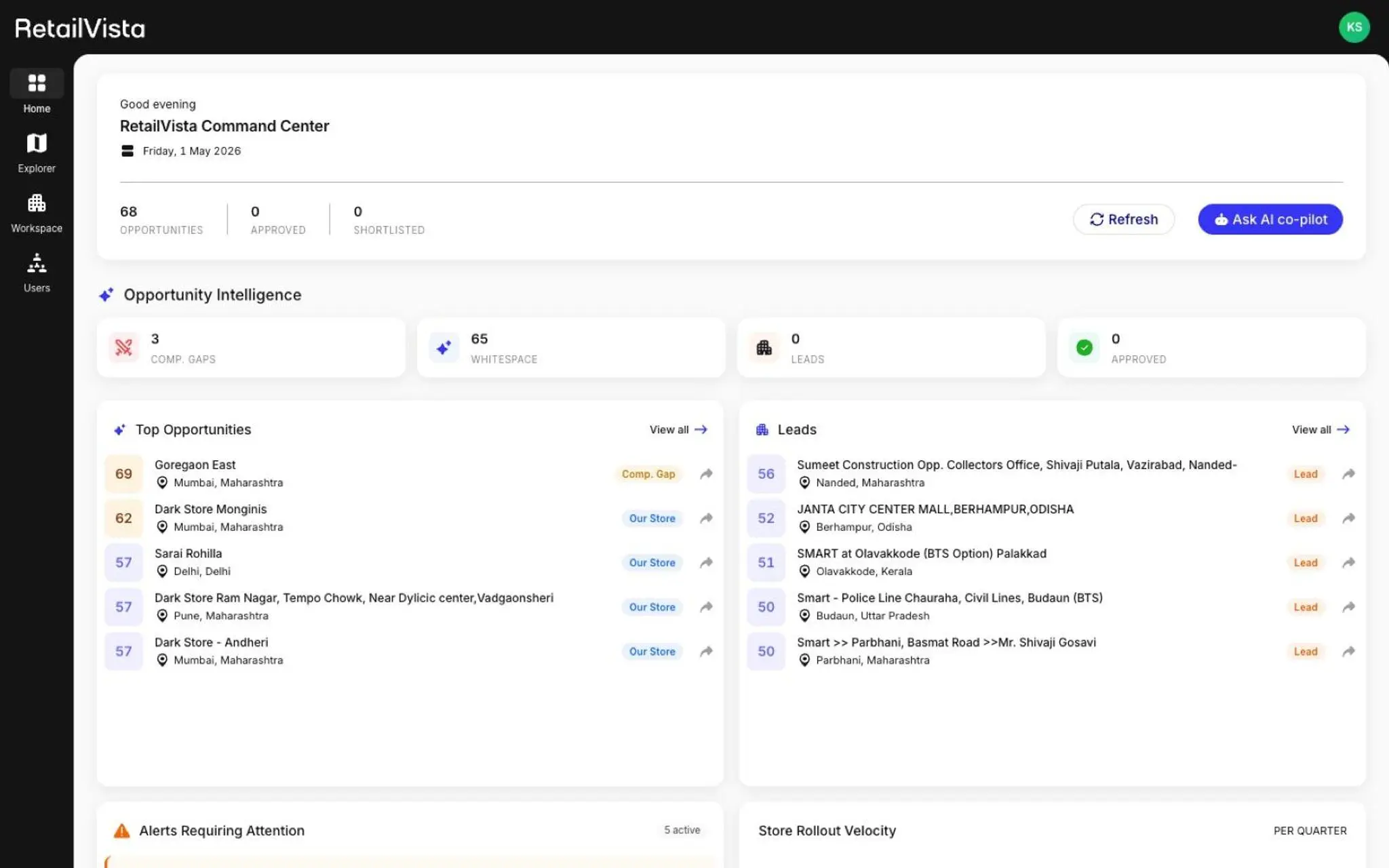Click the PER QUARTER label
The width and height of the screenshot is (1389, 868).
click(x=1310, y=831)
